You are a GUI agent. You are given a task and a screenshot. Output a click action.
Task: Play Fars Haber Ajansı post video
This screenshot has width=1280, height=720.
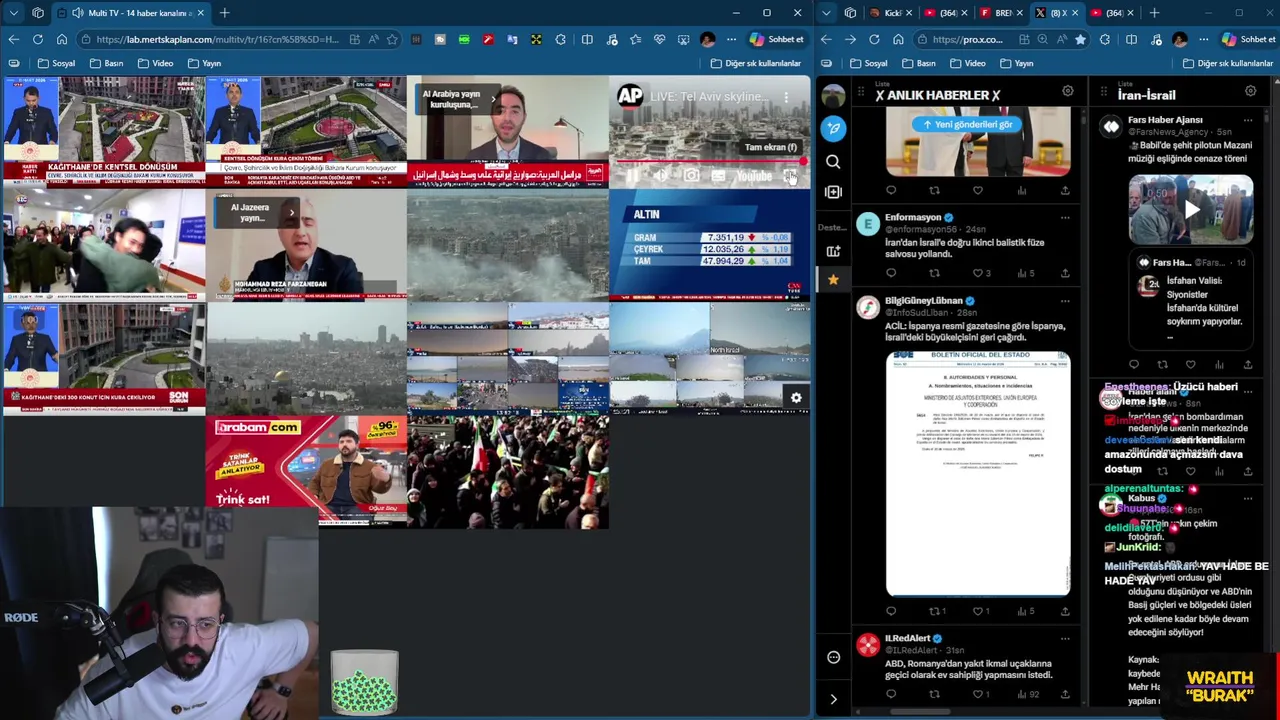[1191, 210]
